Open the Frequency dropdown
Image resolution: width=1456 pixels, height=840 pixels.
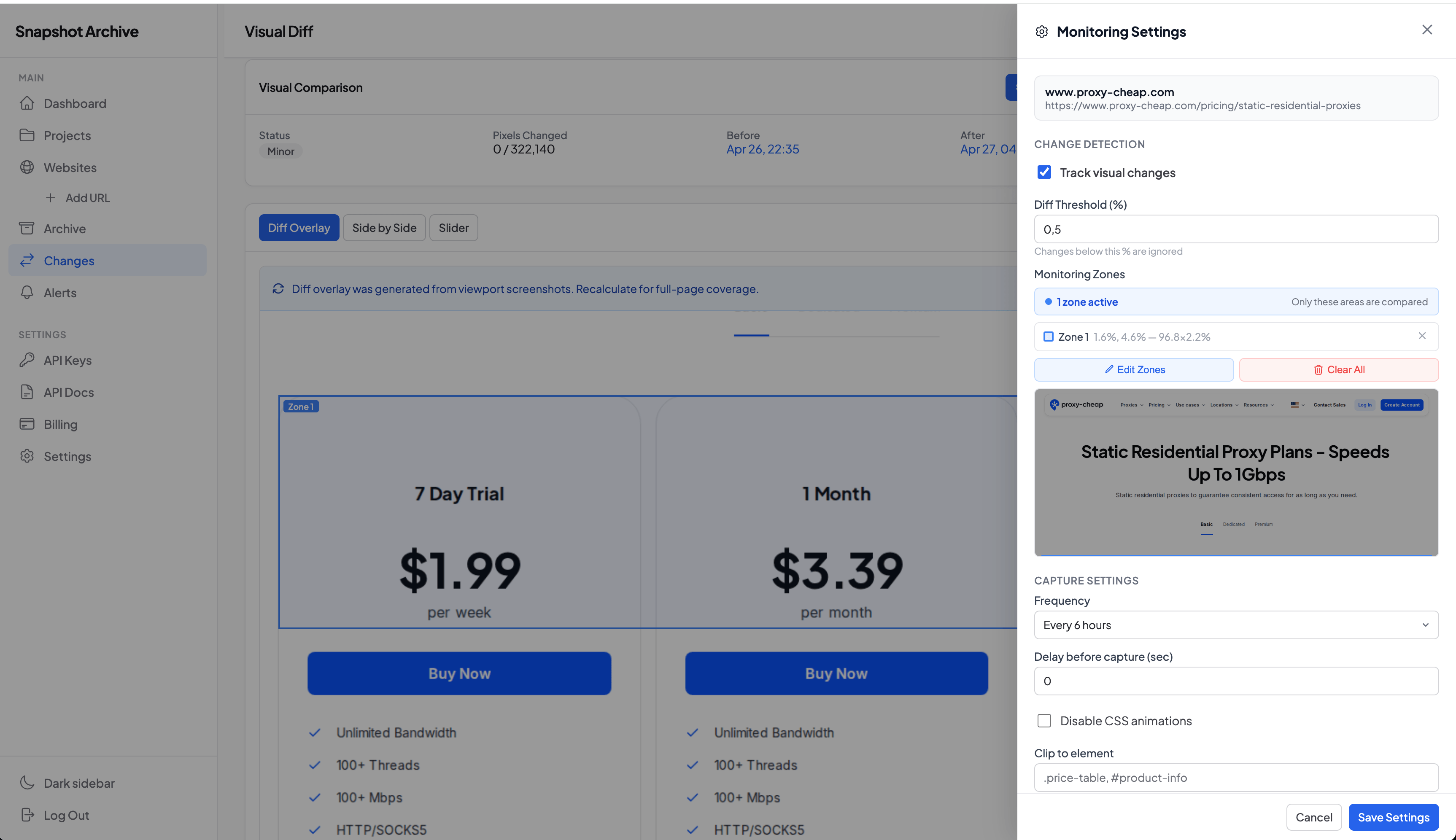coord(1236,625)
